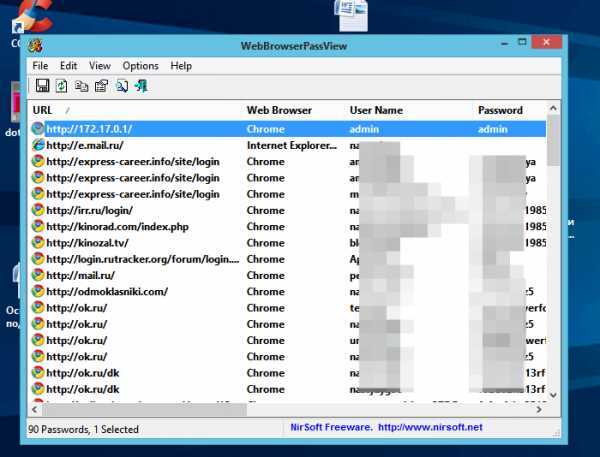
Task: Select the http://e.mail.ru/ row
Action: (288, 145)
